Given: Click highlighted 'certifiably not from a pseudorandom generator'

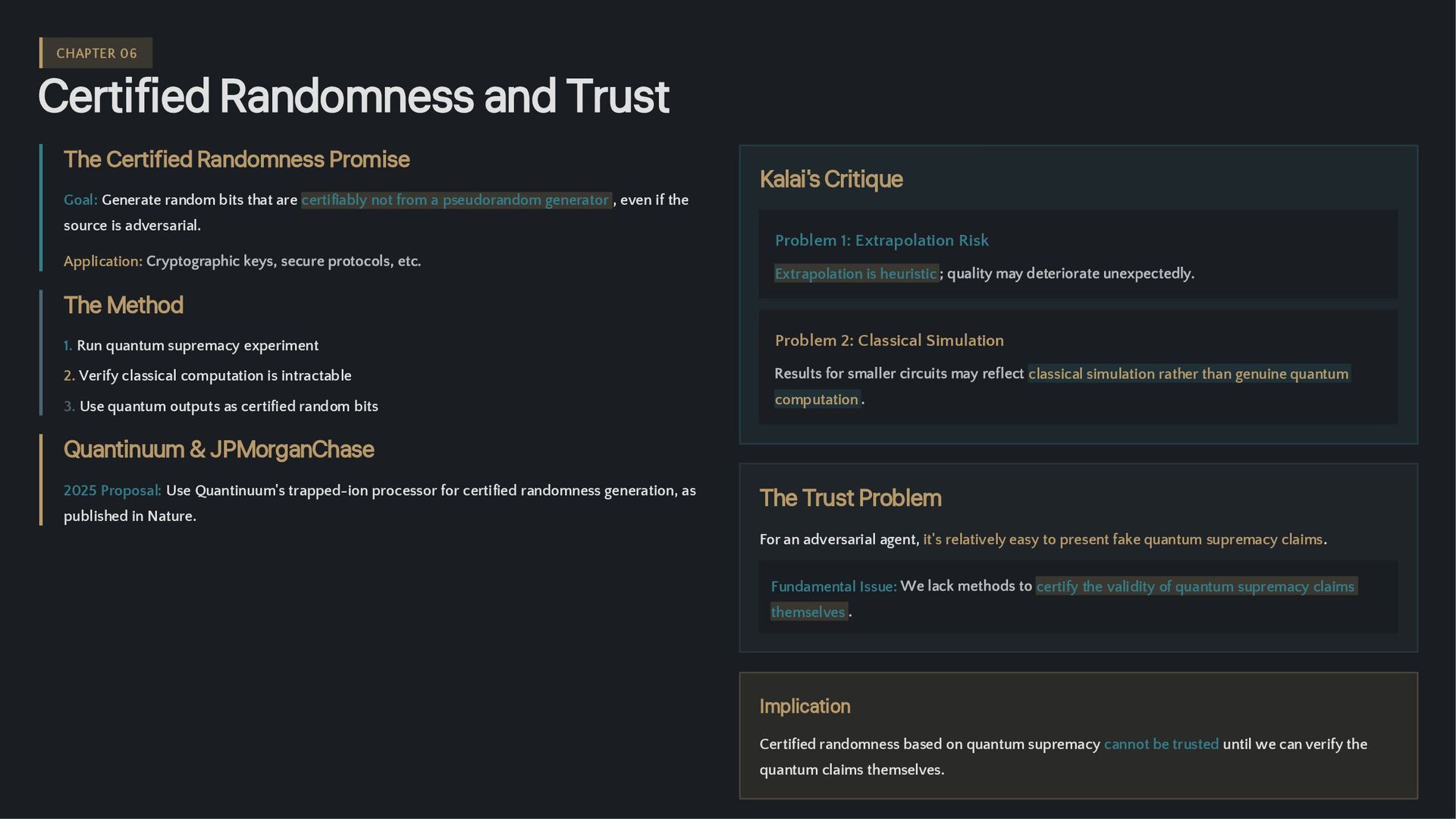Looking at the screenshot, I should [455, 200].
